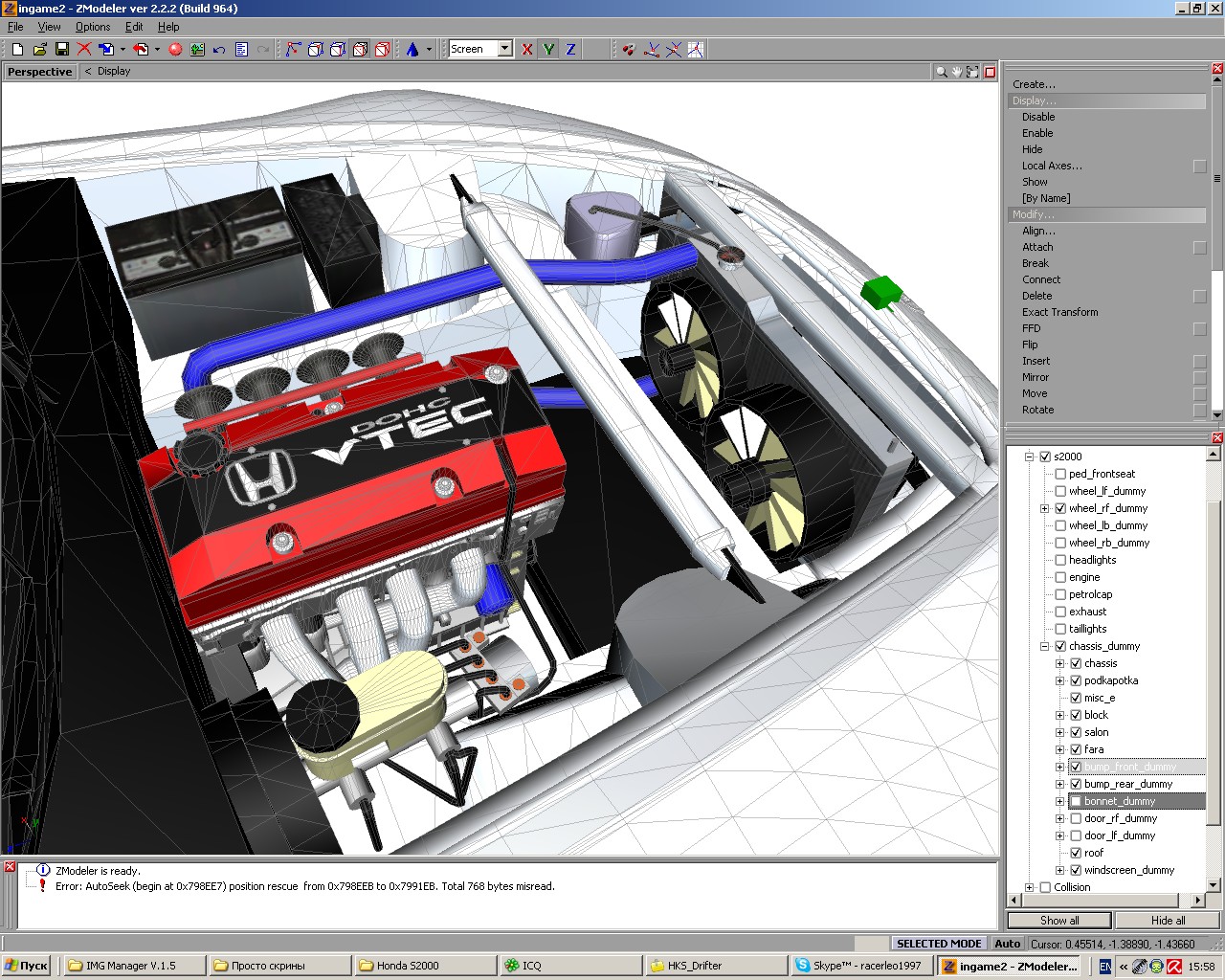This screenshot has height=980, width=1225.
Task: Activate the viewport pan hand icon
Action: (x=957, y=72)
